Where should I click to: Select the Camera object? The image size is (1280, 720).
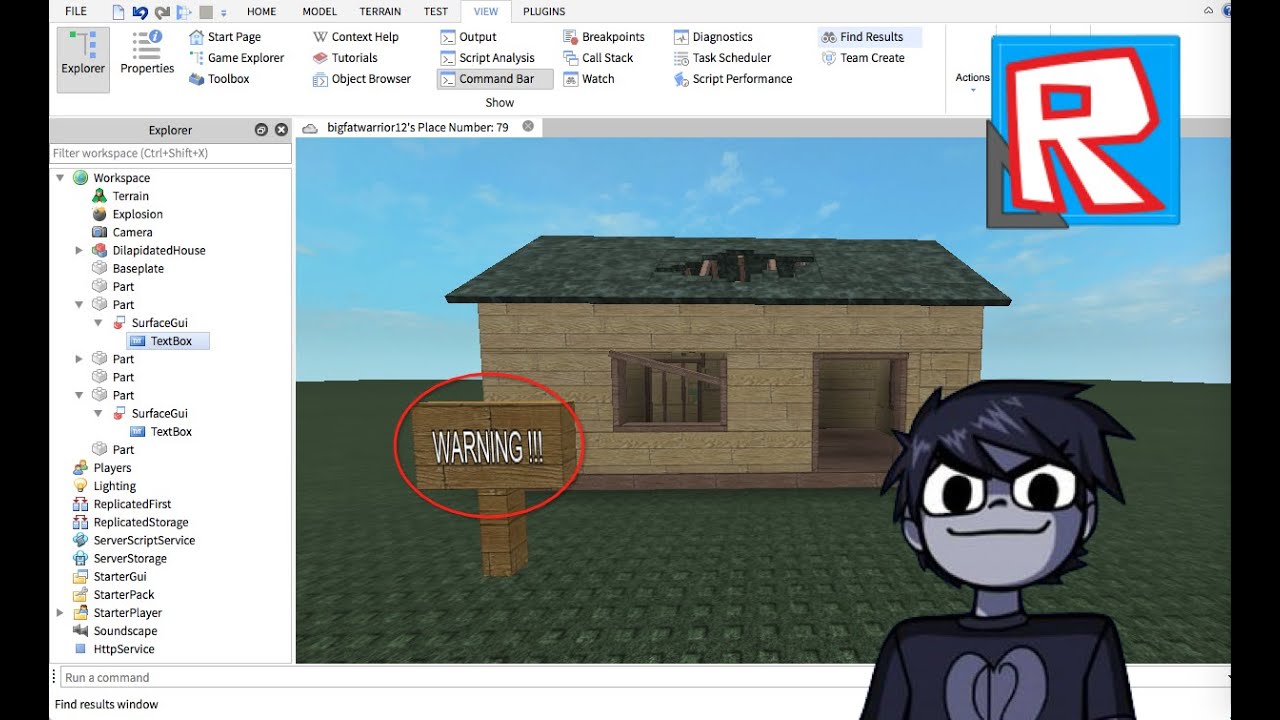[122, 232]
